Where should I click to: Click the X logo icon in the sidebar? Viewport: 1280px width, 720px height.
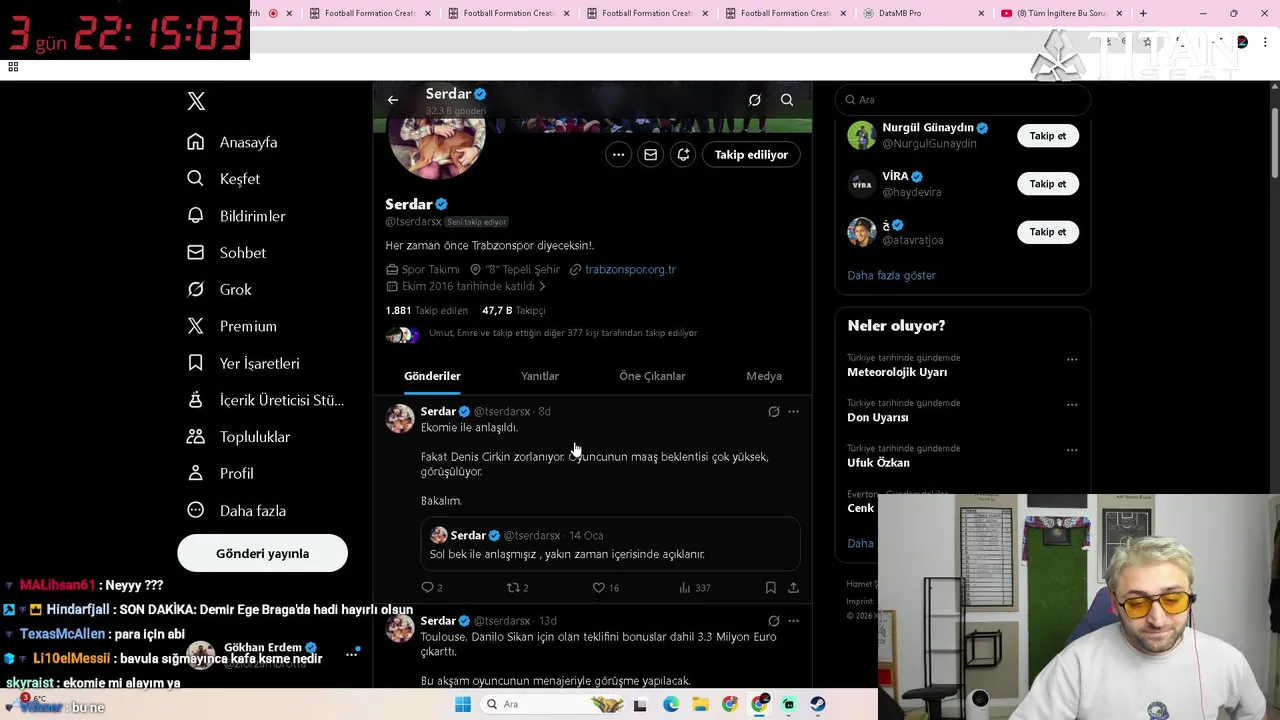[x=196, y=101]
